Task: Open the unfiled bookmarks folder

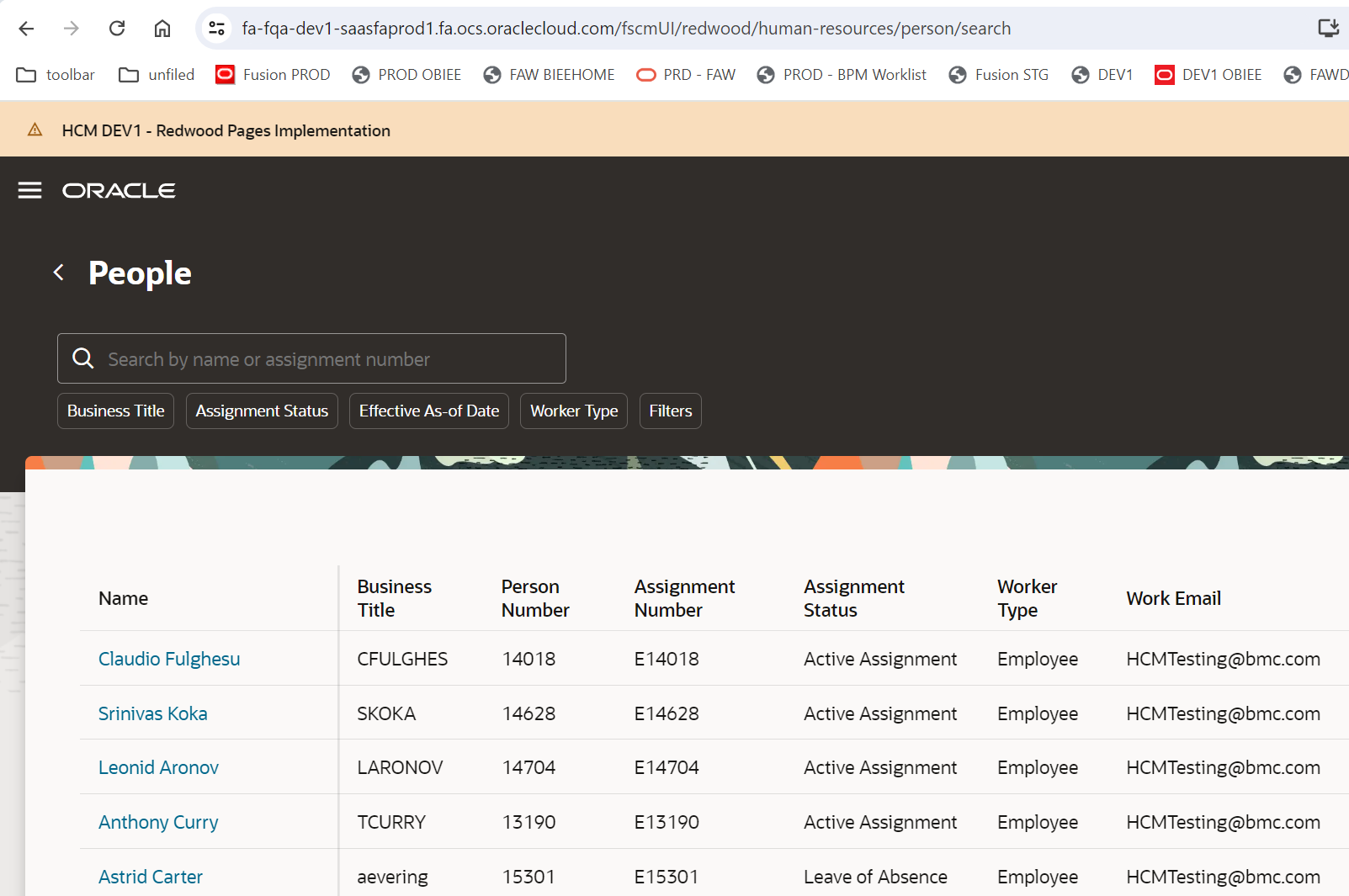Action: click(x=156, y=74)
